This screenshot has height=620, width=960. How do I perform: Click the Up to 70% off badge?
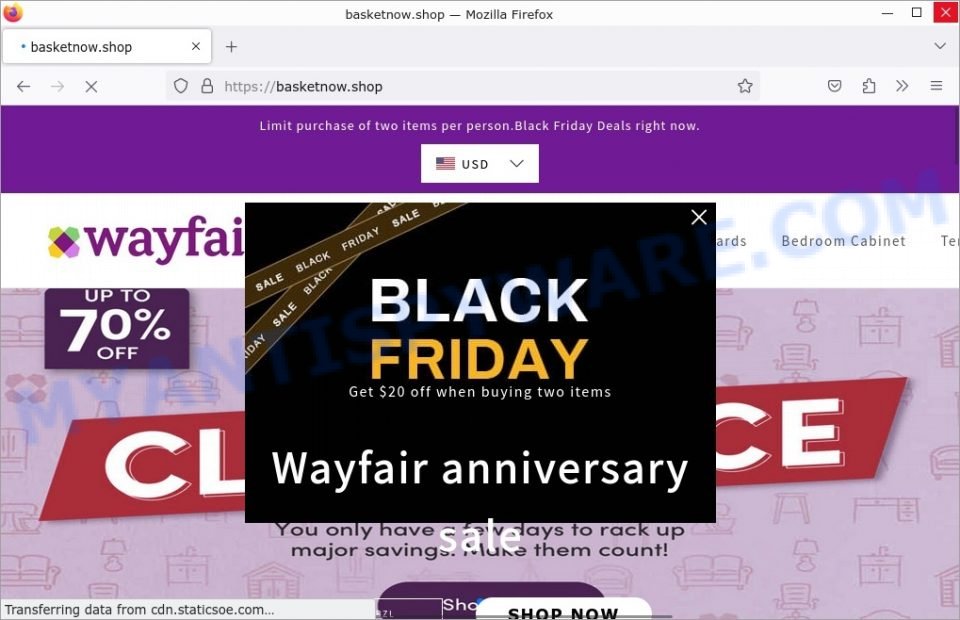click(x=117, y=329)
